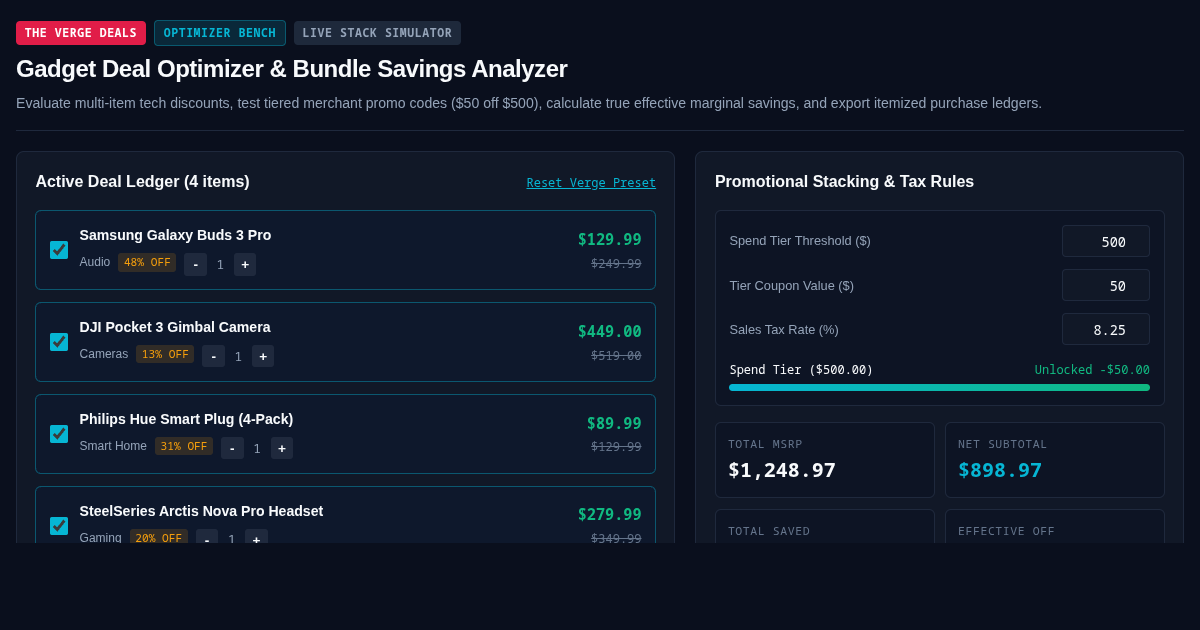Click the 20% OFF discount badge

click(159, 537)
